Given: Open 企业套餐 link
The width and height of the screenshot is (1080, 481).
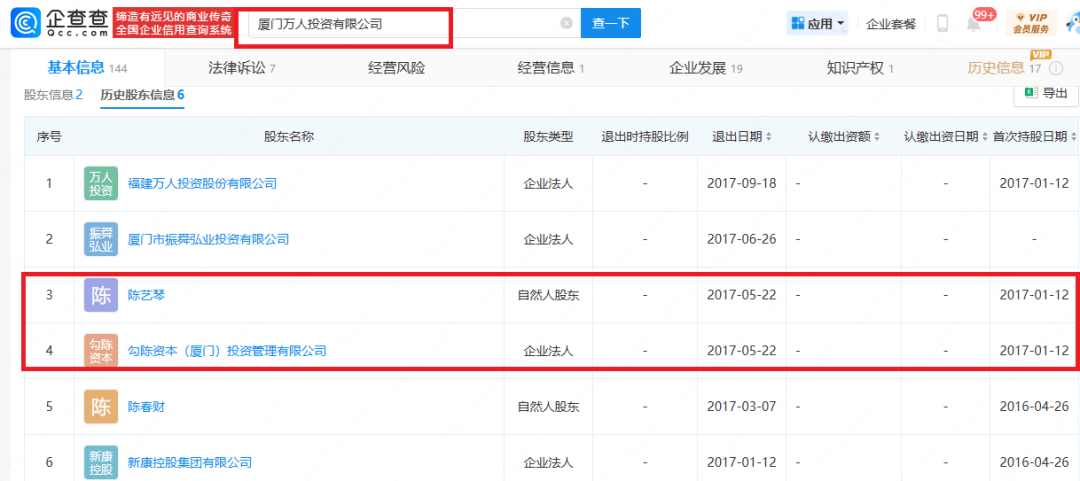Looking at the screenshot, I should click(x=891, y=23).
